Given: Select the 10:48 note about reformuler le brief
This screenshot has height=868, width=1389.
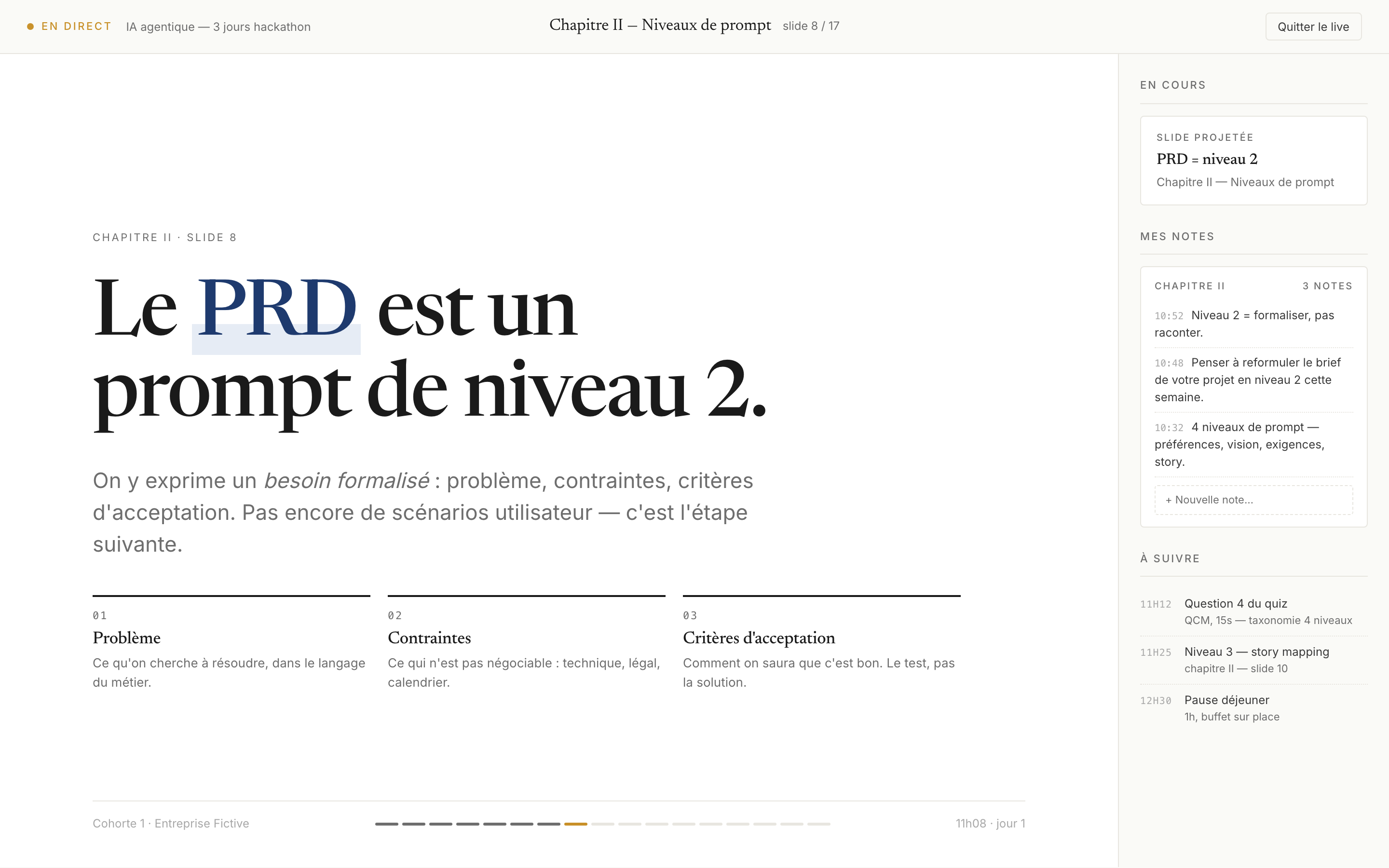Looking at the screenshot, I should [x=1253, y=380].
